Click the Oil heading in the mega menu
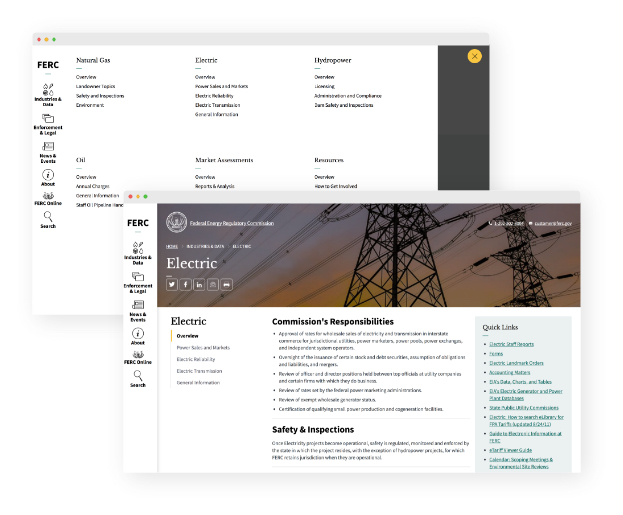Viewport: 623px width, 515px height. [x=81, y=160]
